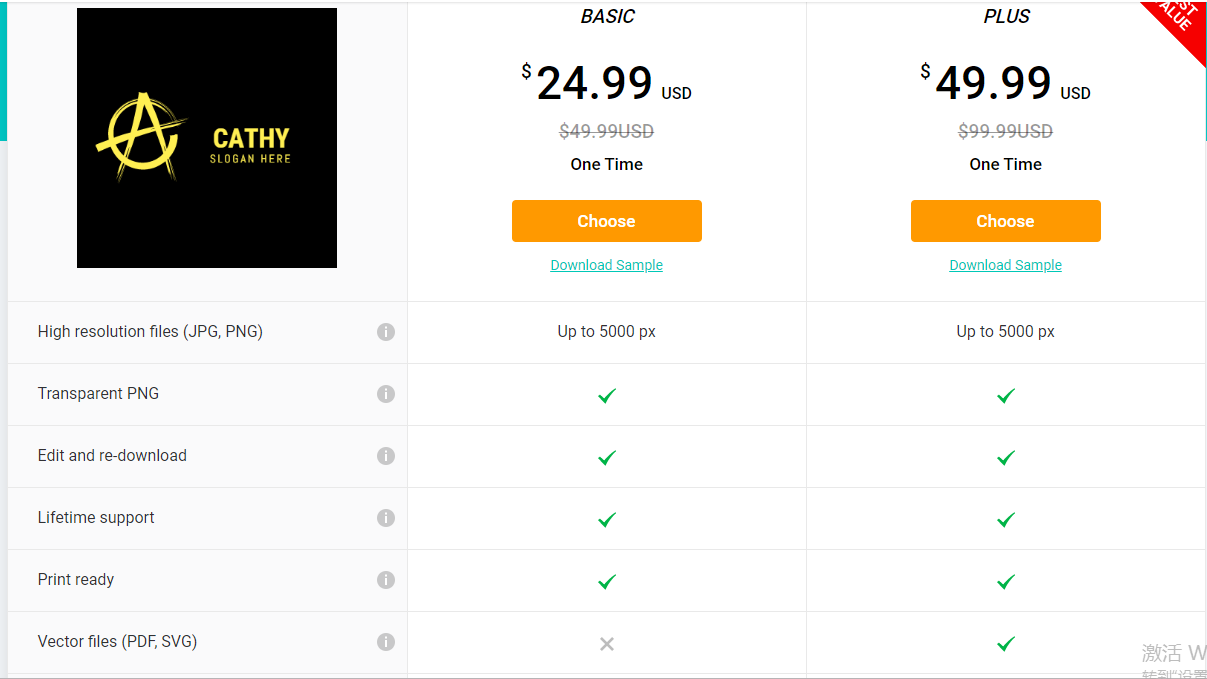Click the Cathy logo preview thumbnail
1207x679 pixels.
tap(207, 138)
